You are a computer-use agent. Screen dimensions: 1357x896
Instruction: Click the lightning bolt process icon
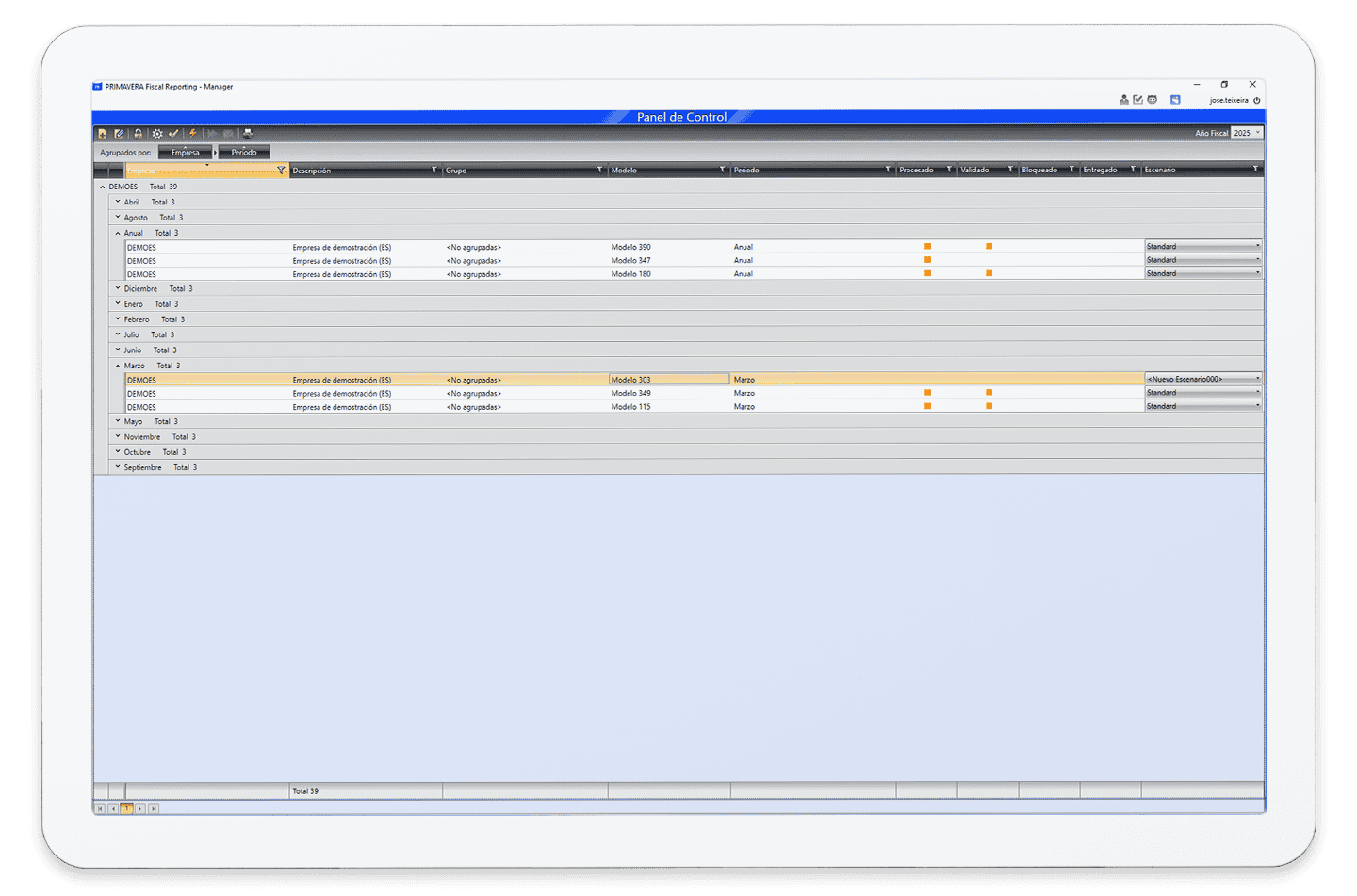(192, 134)
